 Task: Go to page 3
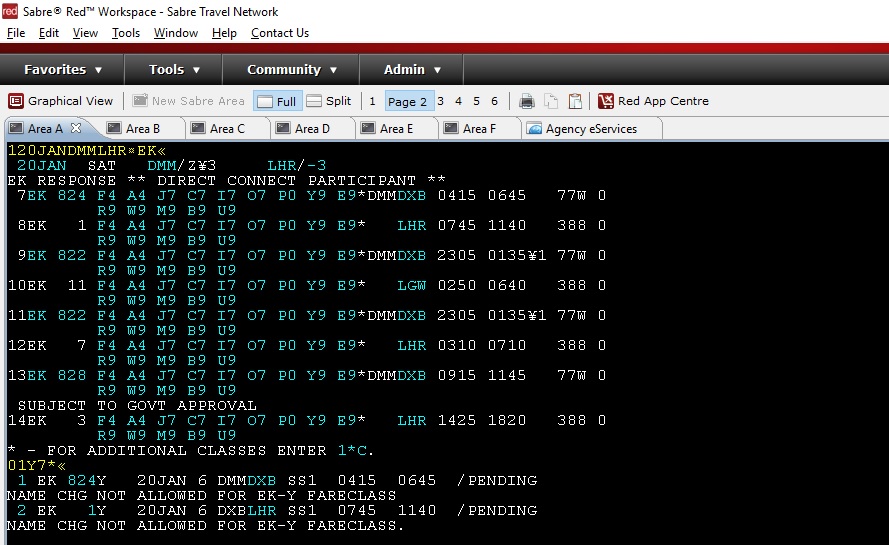tap(441, 101)
